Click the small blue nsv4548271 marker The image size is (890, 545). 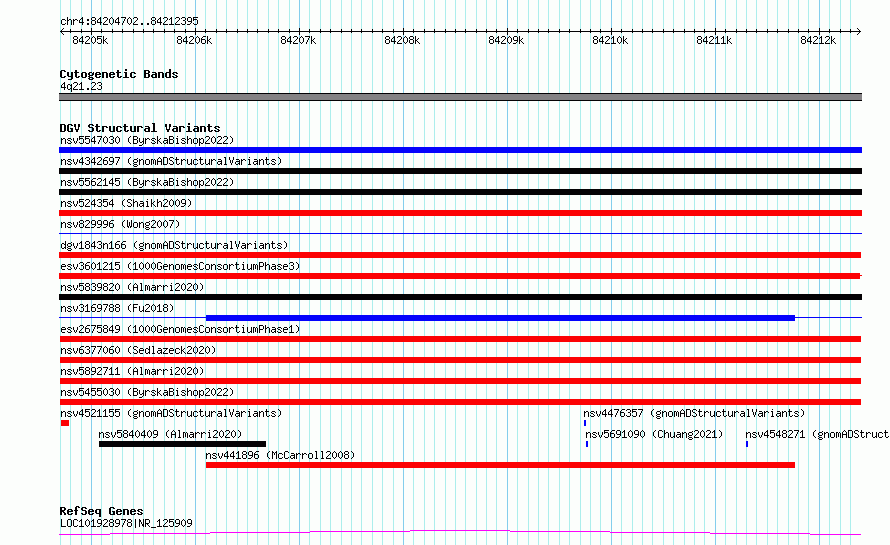tap(747, 444)
